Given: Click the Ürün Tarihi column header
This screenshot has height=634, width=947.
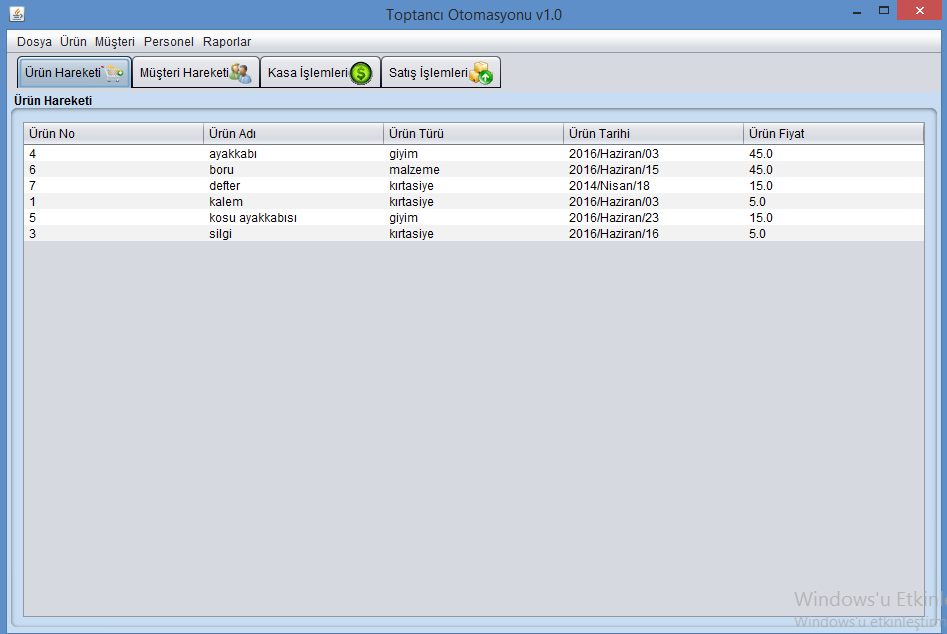Looking at the screenshot, I should pyautogui.click(x=653, y=134).
